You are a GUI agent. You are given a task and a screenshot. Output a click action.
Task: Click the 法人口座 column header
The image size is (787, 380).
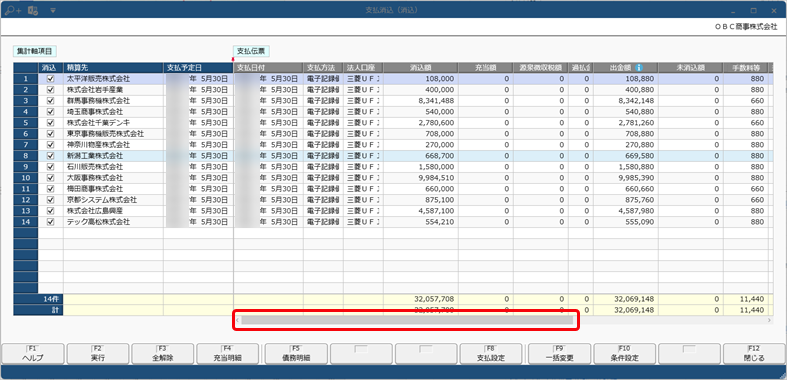(x=363, y=68)
